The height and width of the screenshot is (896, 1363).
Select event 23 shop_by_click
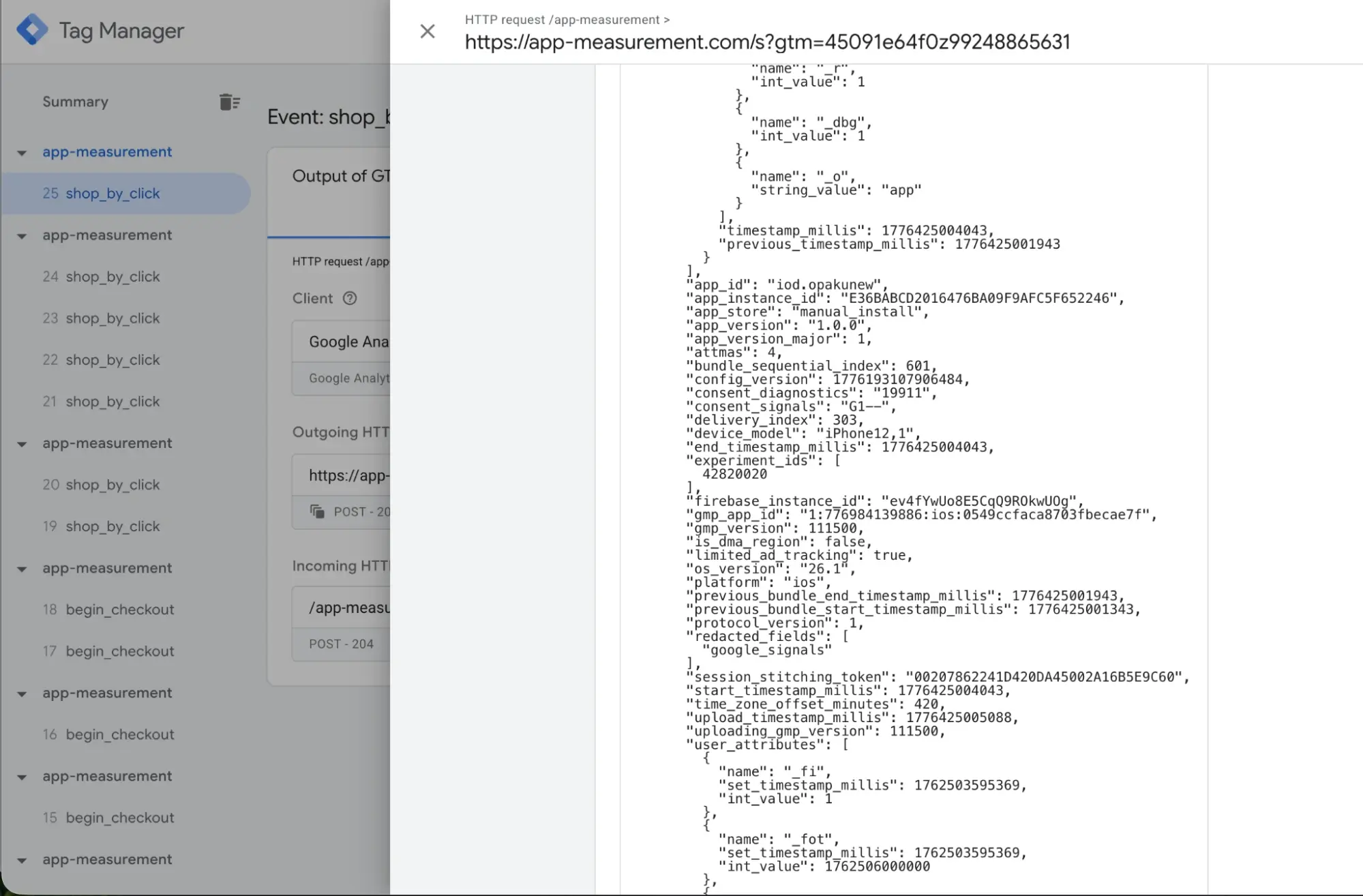(x=101, y=318)
